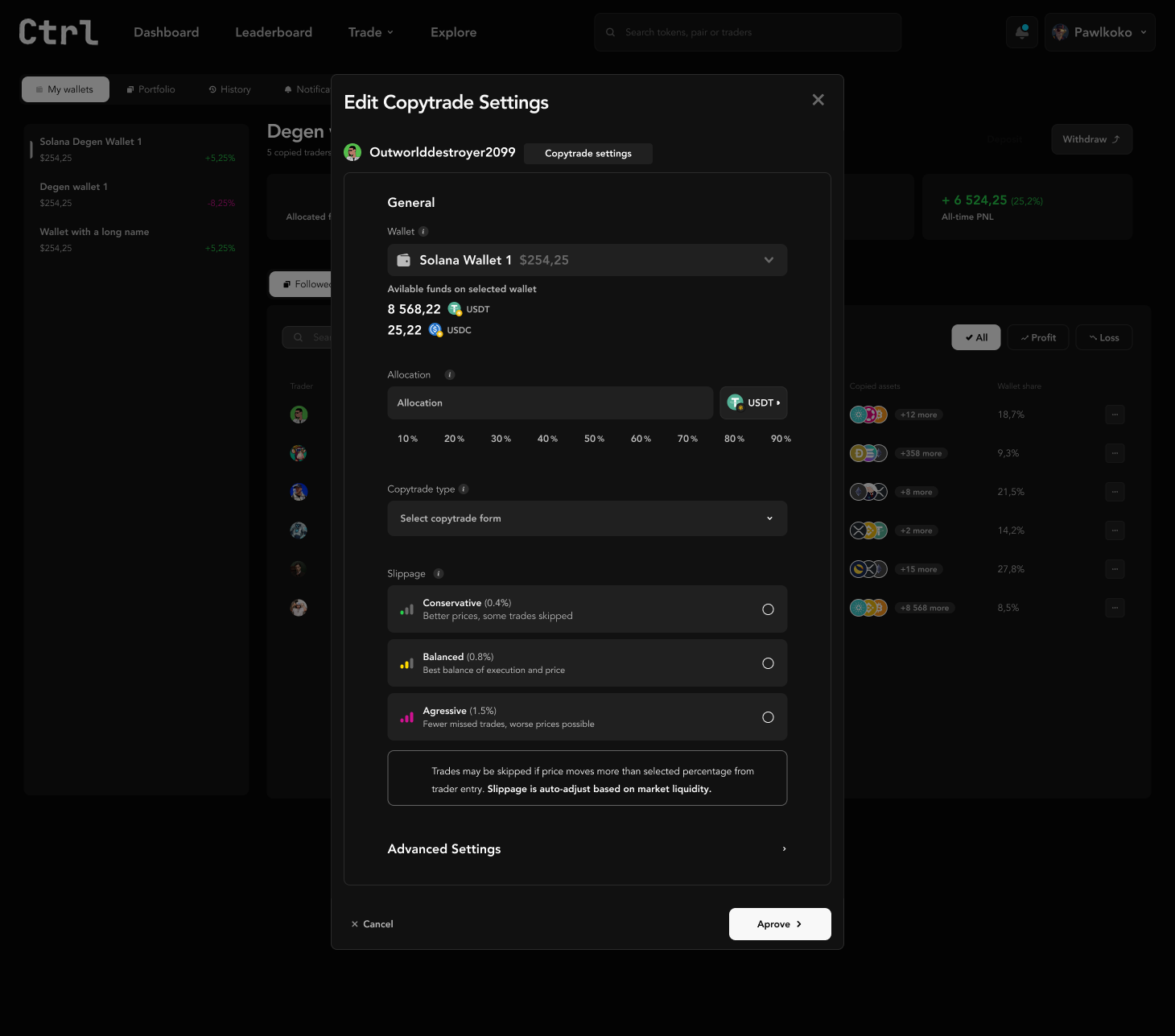Screen dimensions: 1175x1036
Task: Select Solana Degen Wallet 1 in sidebar
Action: 136,149
